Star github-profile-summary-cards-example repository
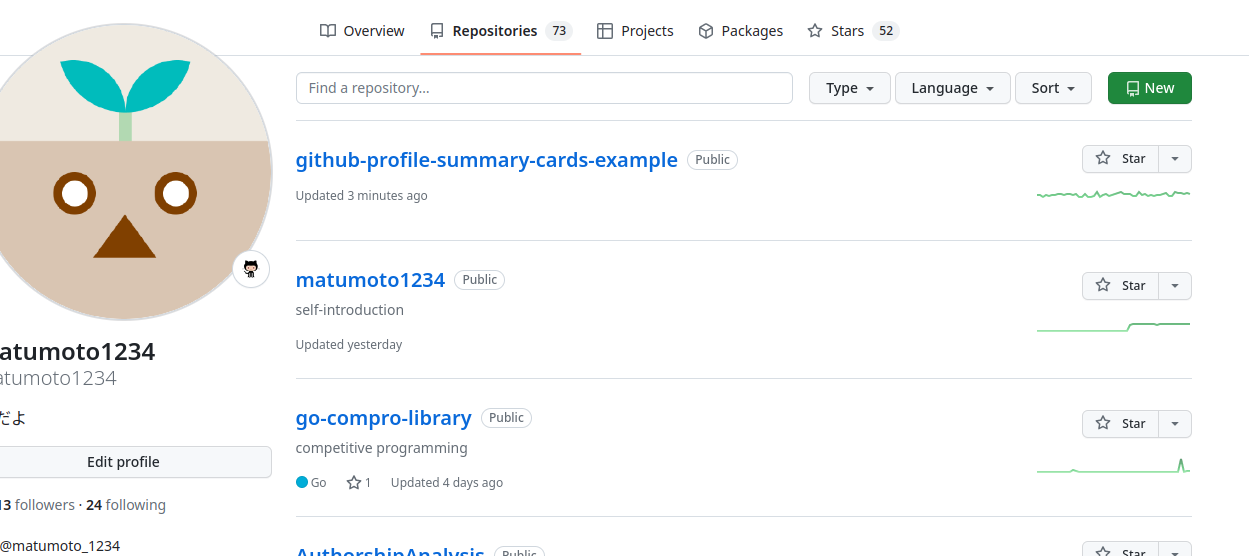The height and width of the screenshot is (556, 1249). 1121,159
